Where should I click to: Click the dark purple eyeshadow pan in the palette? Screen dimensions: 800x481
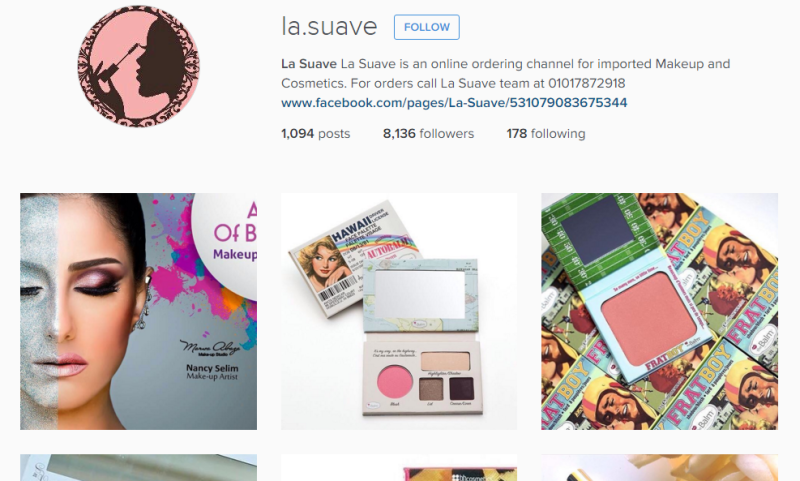point(461,389)
